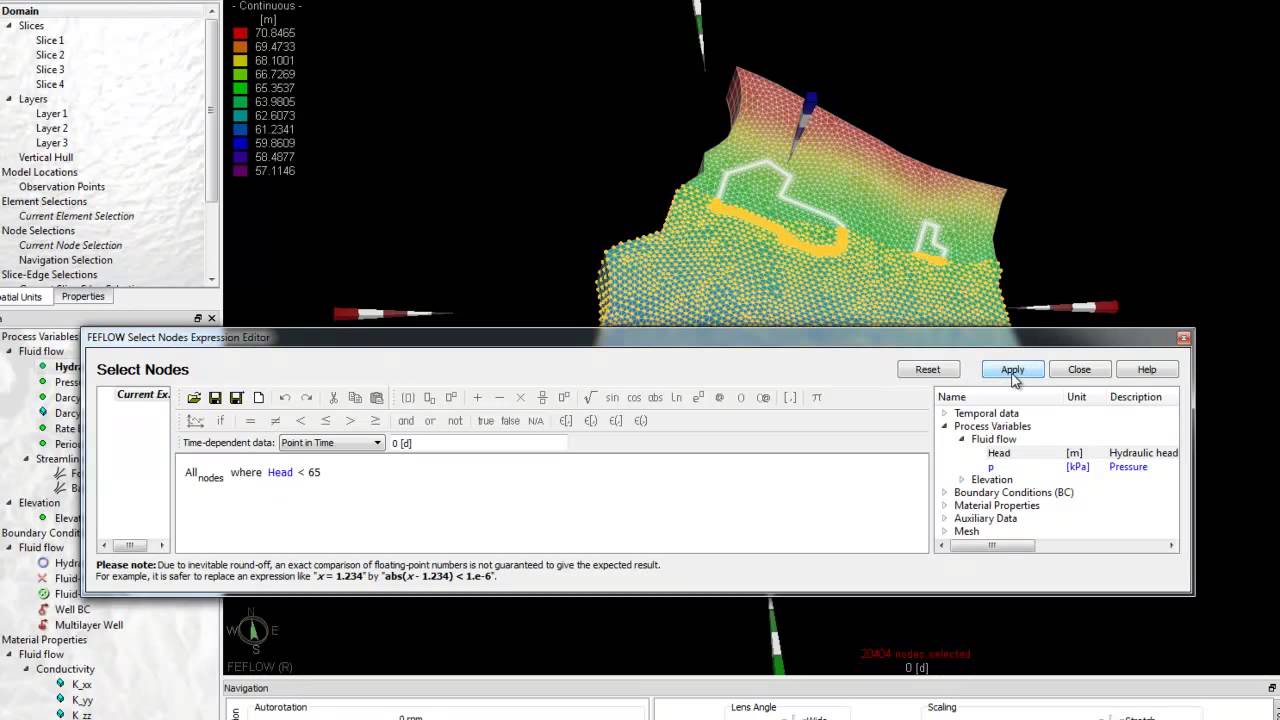The width and height of the screenshot is (1280, 720).
Task: Insert the less-than operator
Action: coord(300,421)
